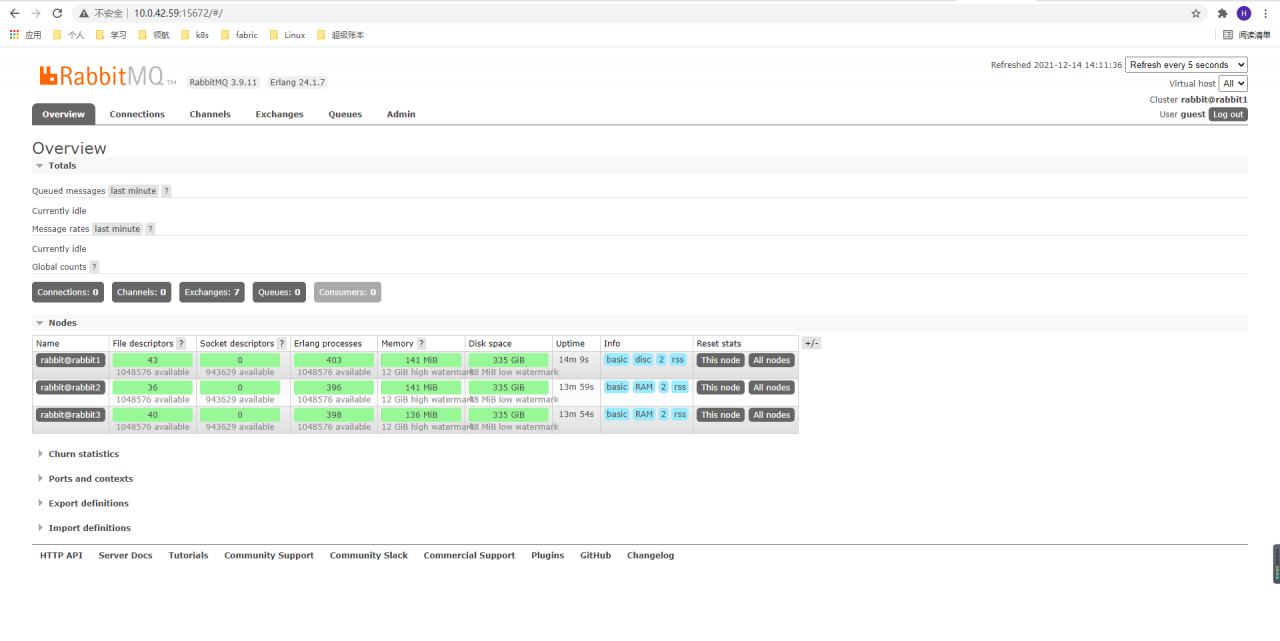Click the Queues: 0 count button
1280x641 pixels.
(279, 292)
